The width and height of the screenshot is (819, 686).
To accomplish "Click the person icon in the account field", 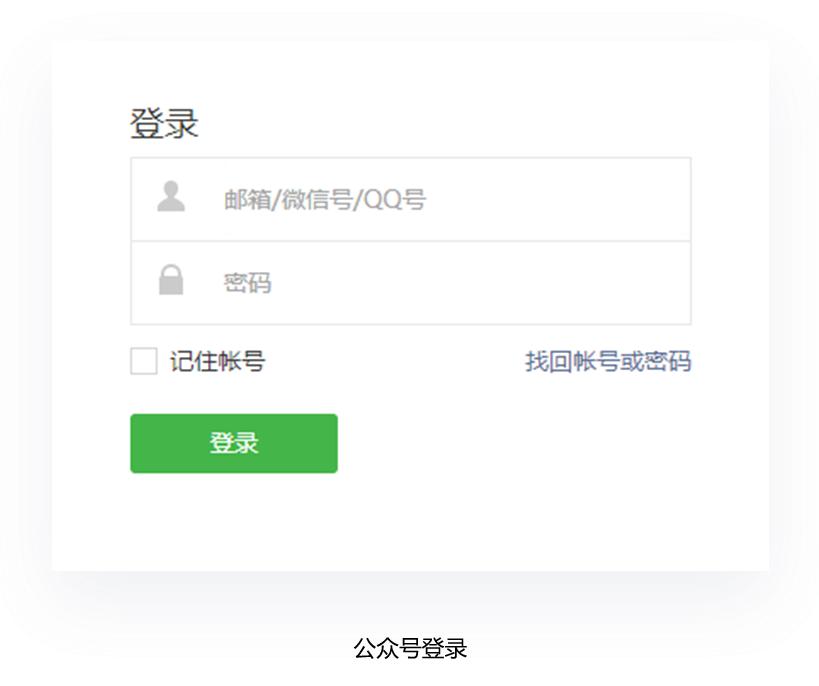I will [172, 198].
